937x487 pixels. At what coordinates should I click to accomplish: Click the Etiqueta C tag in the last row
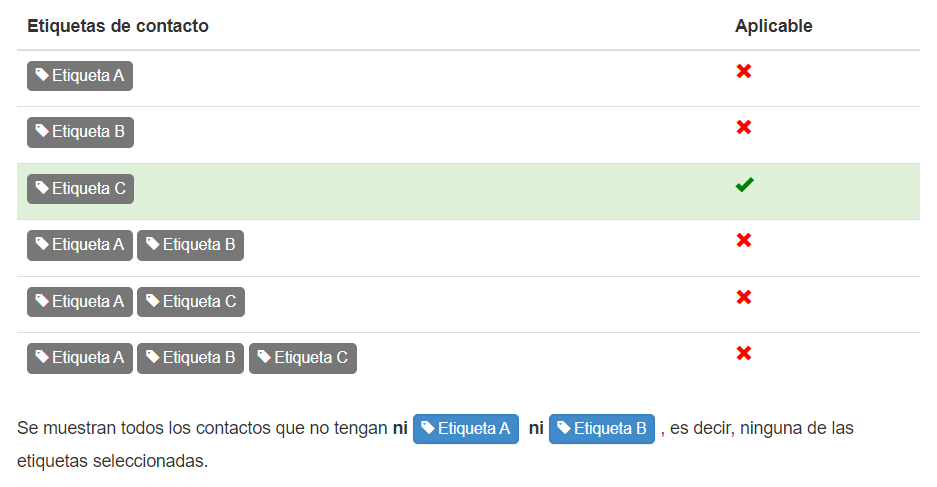[302, 358]
